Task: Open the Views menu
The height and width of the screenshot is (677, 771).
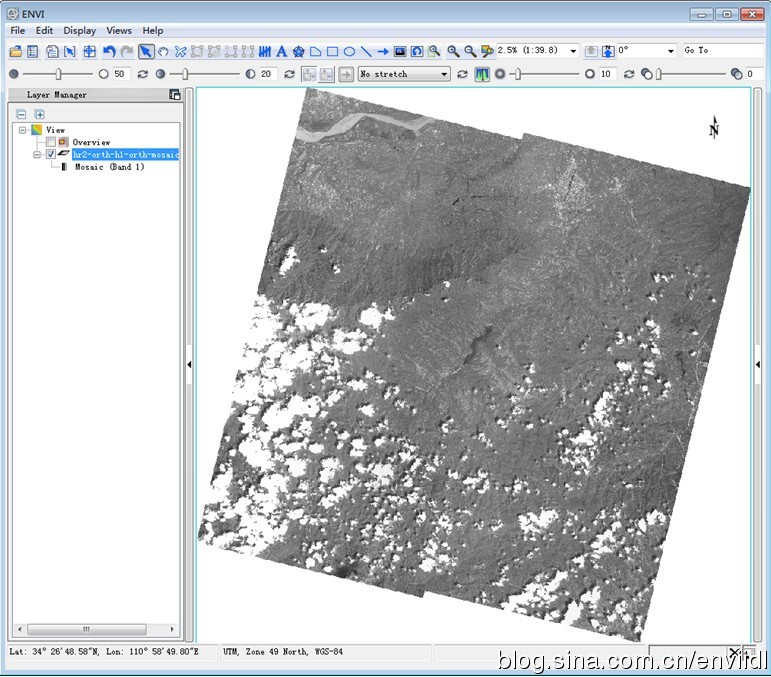Action: tap(119, 31)
